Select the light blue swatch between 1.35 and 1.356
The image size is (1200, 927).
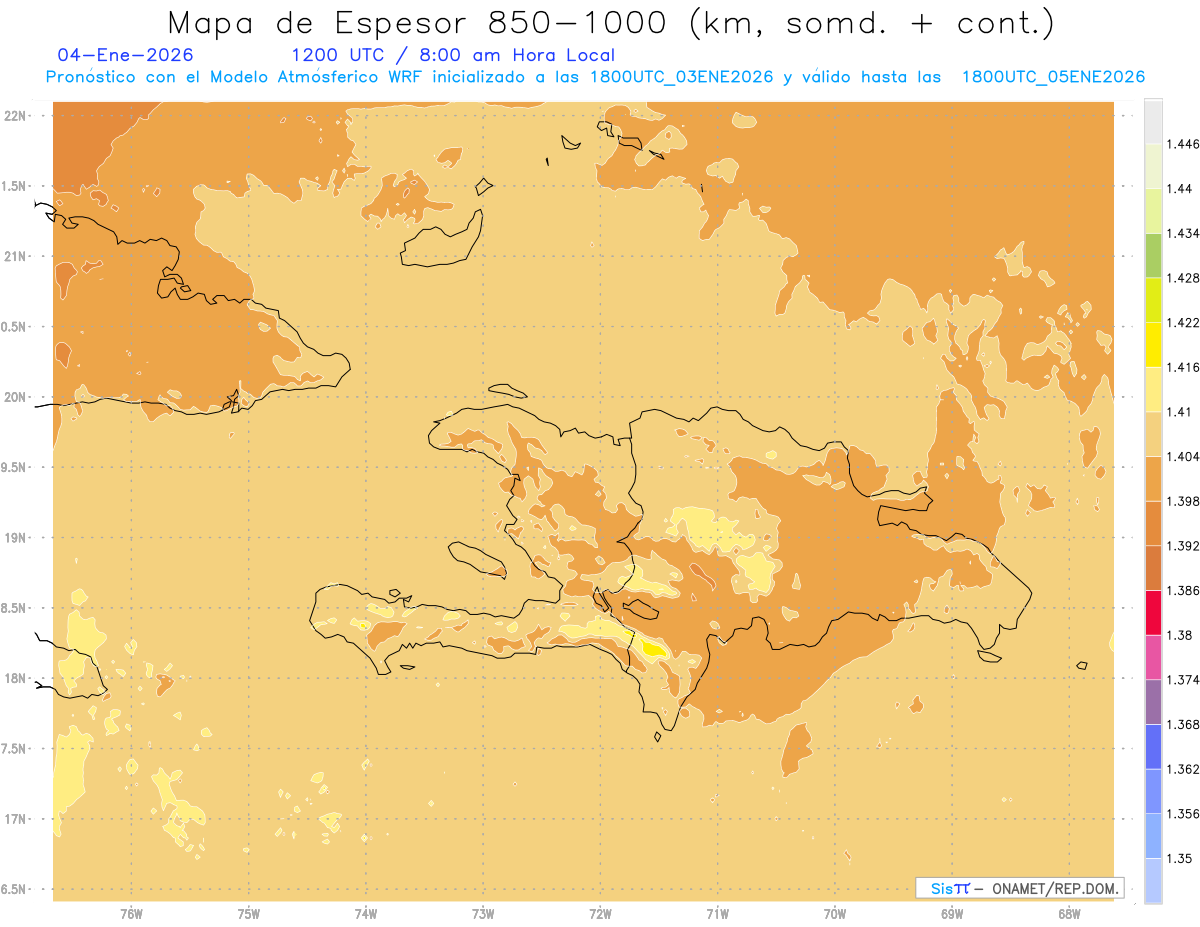[x=1153, y=836]
